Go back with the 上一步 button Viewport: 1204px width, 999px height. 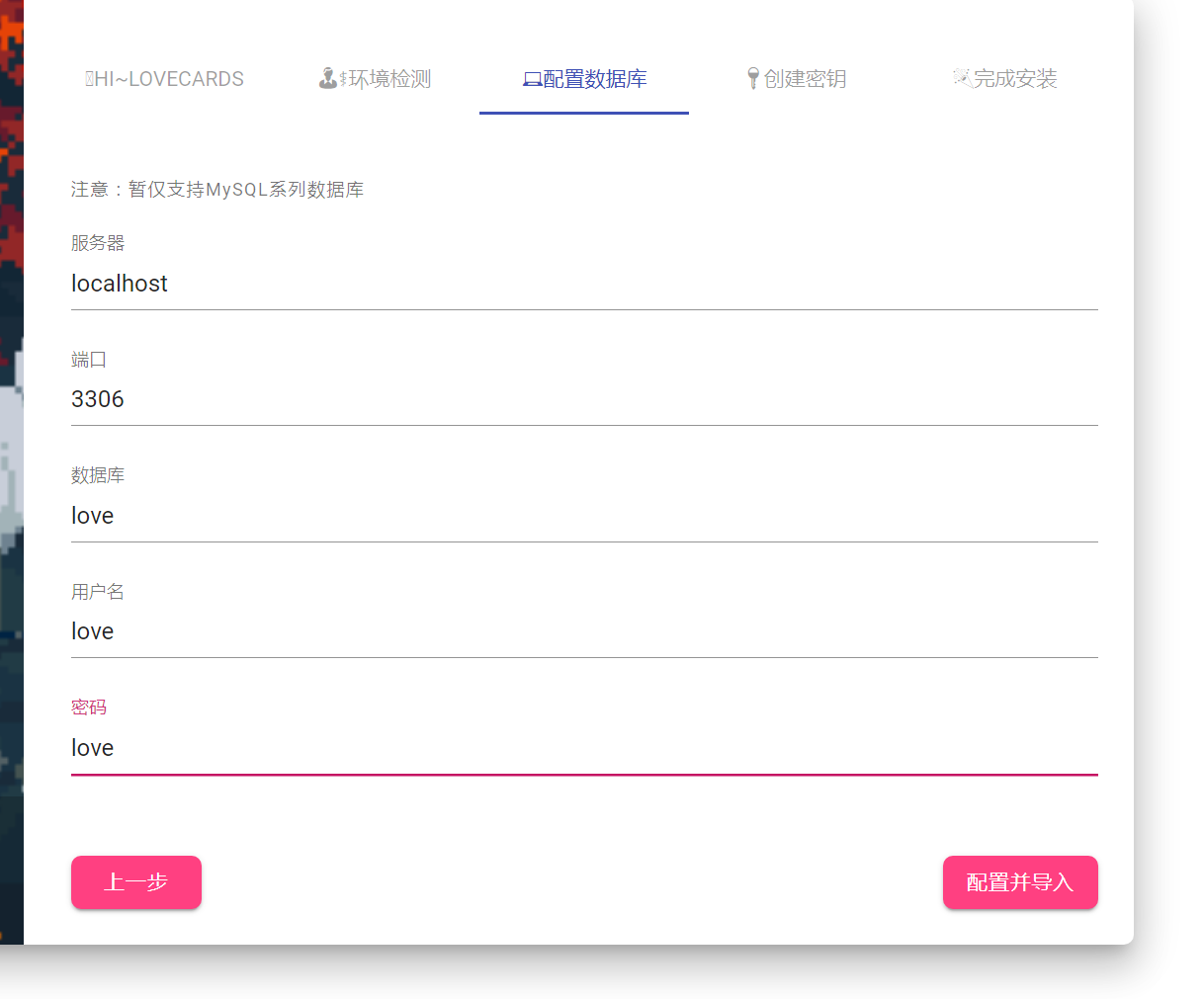click(x=136, y=882)
